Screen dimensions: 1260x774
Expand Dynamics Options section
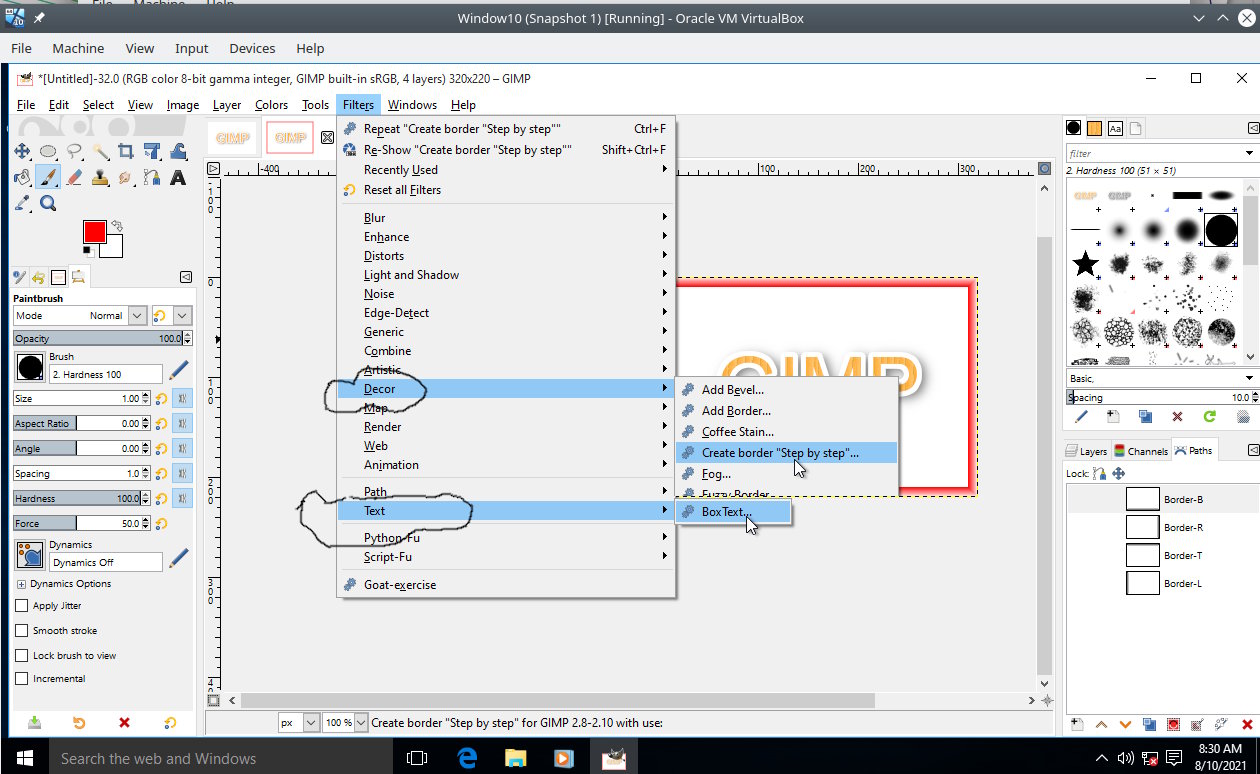(21, 584)
